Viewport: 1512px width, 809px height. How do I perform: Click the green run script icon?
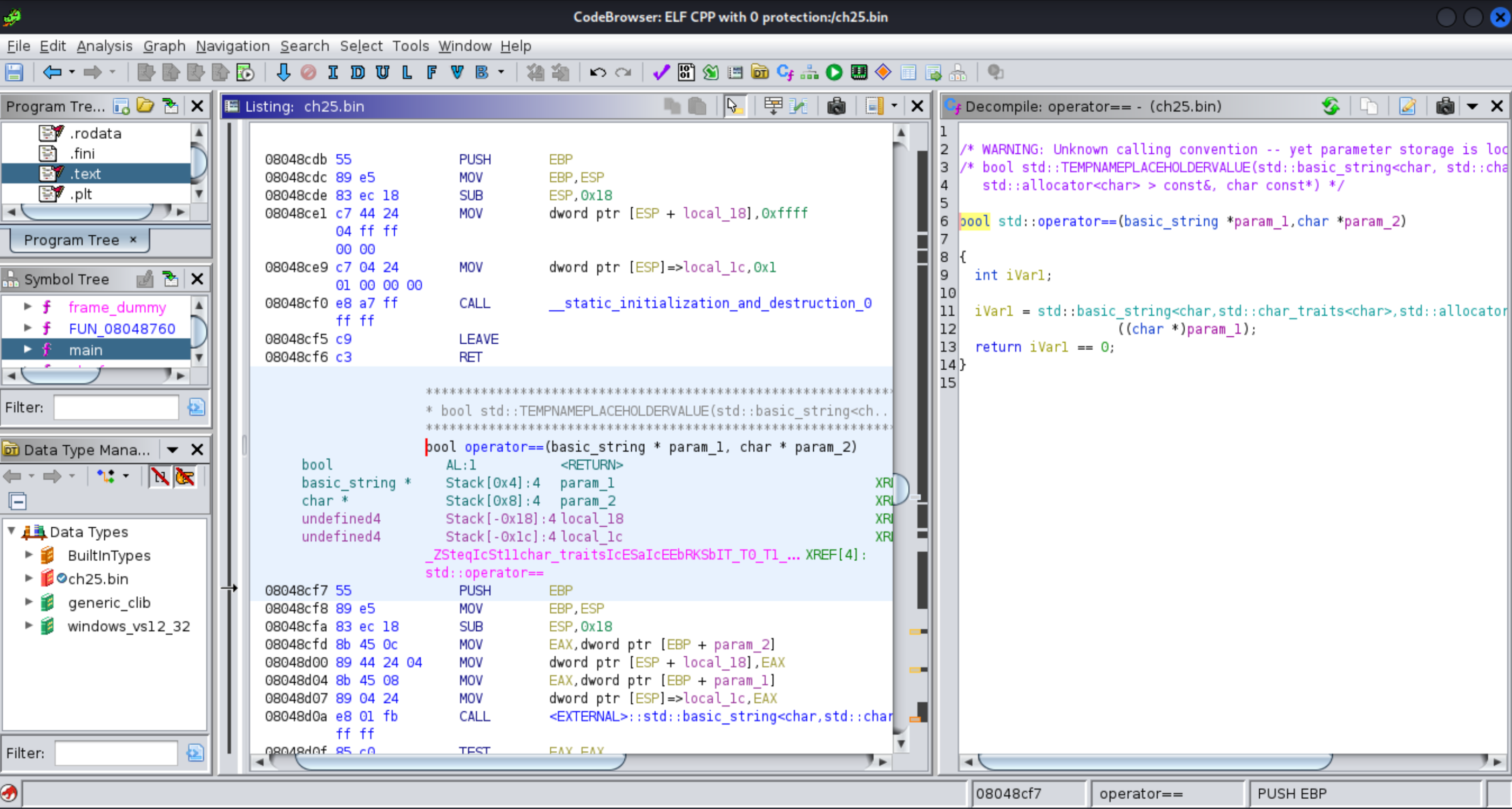[834, 73]
